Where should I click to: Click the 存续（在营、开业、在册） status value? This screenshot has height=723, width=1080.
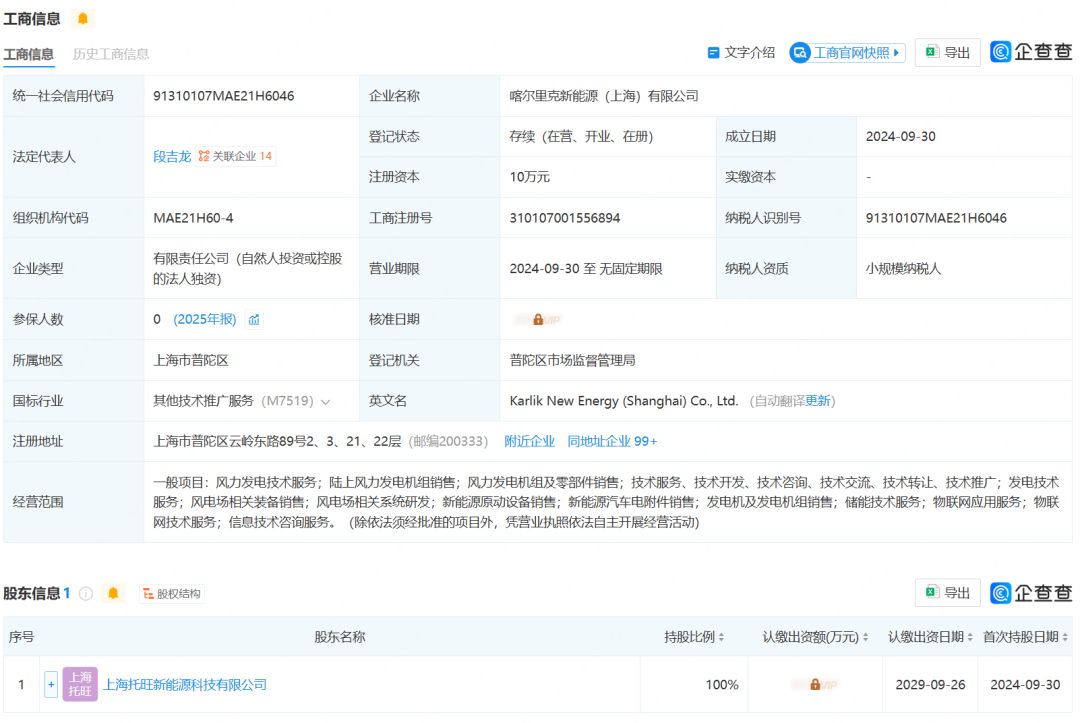tap(581, 136)
